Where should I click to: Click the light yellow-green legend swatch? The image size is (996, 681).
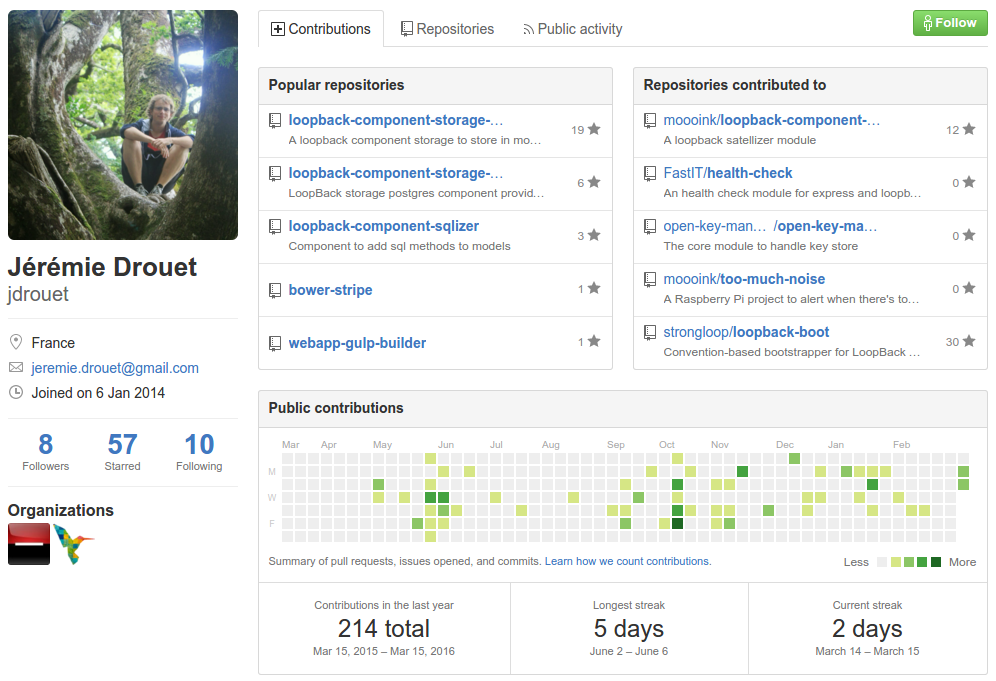tap(896, 562)
